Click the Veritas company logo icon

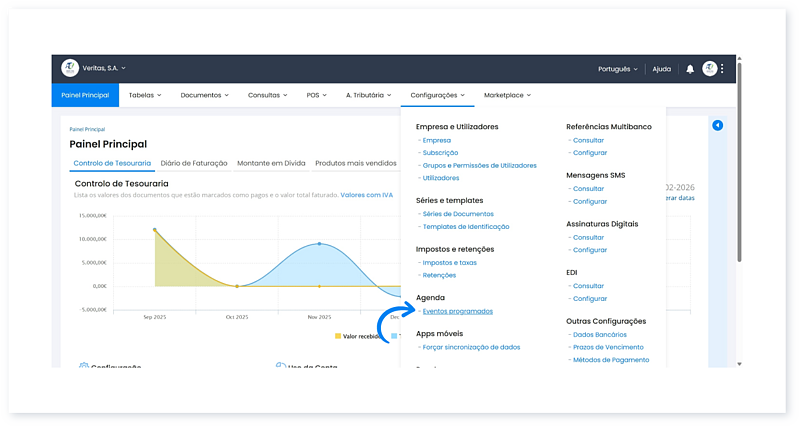[69, 68]
